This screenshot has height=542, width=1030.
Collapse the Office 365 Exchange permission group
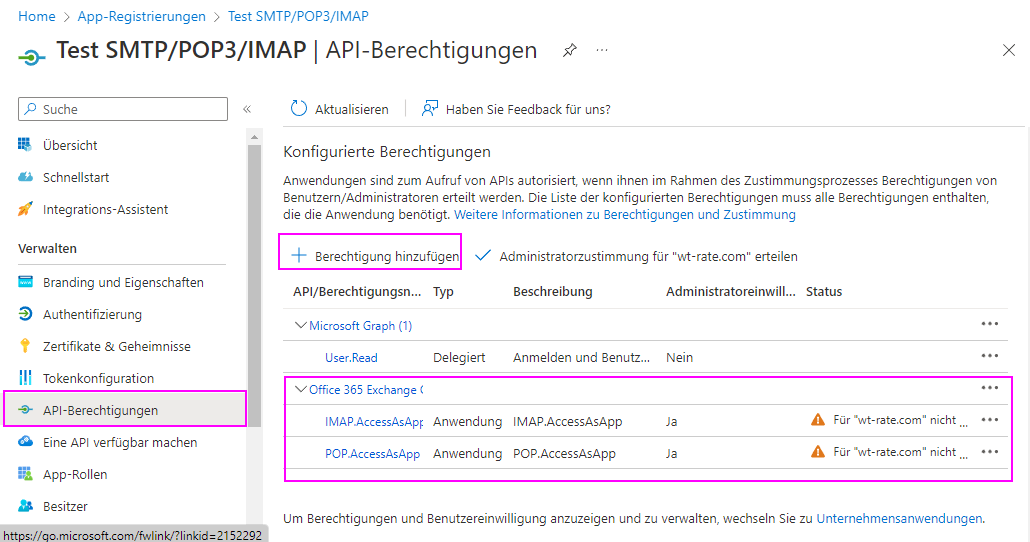[300, 390]
